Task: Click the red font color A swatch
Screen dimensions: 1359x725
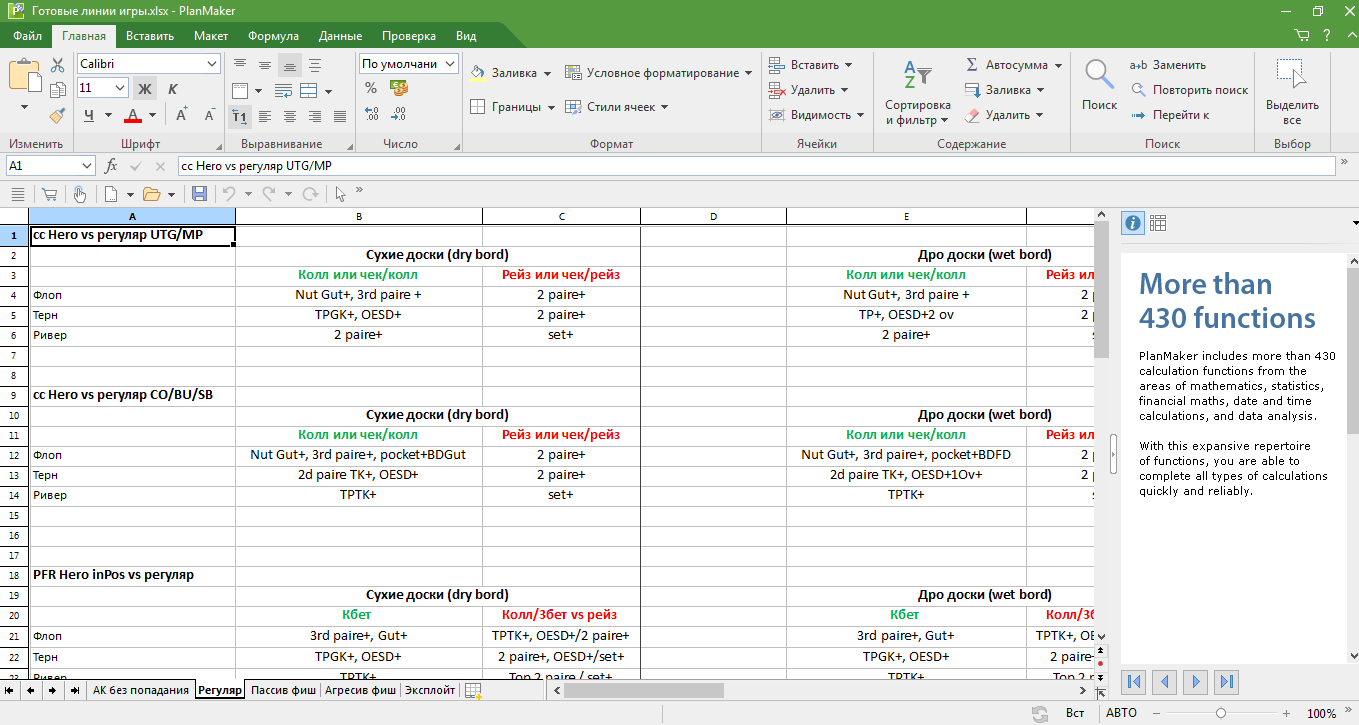Action: [134, 115]
